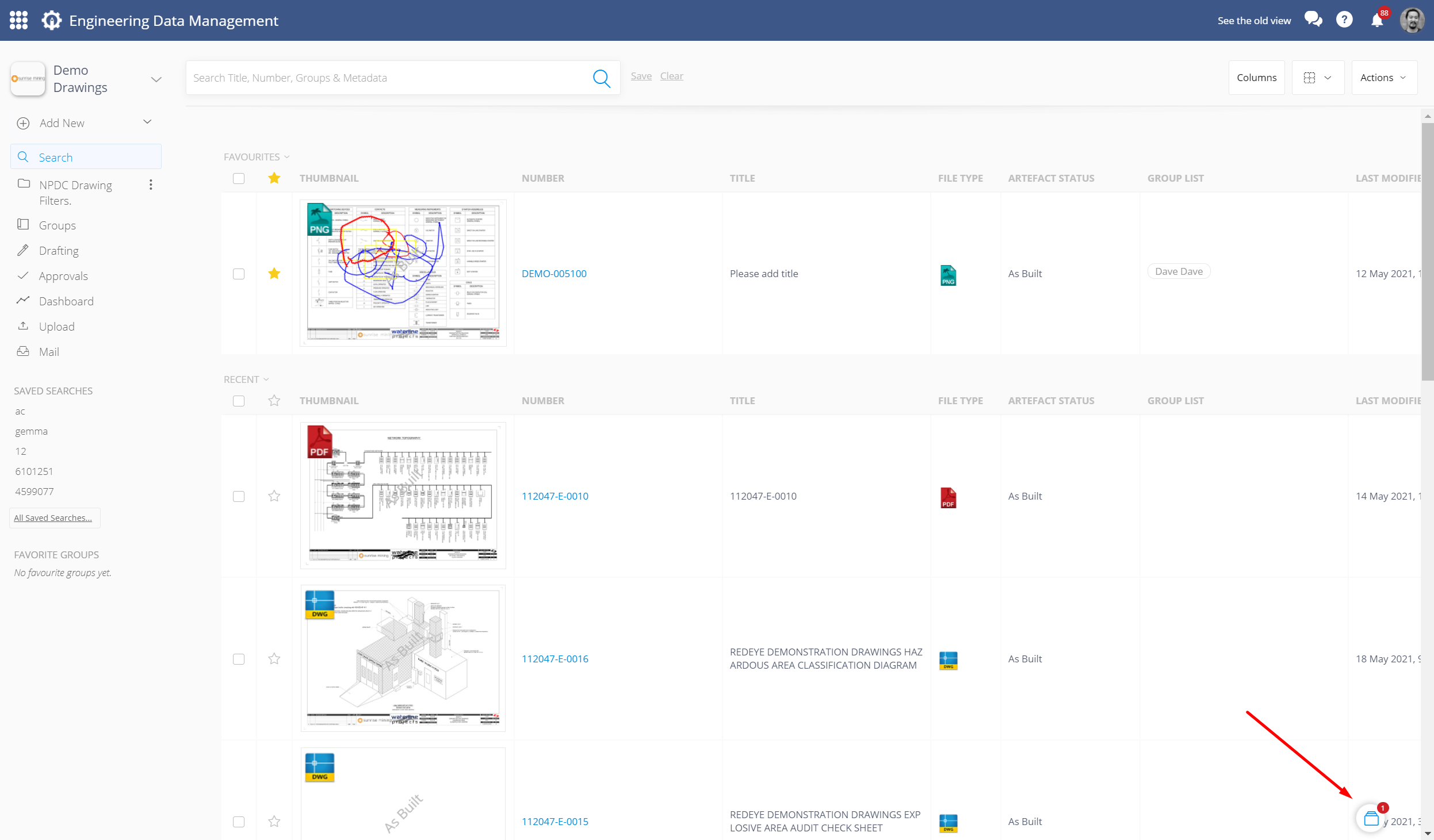Open the help question mark icon
The image size is (1434, 840).
[1344, 20]
